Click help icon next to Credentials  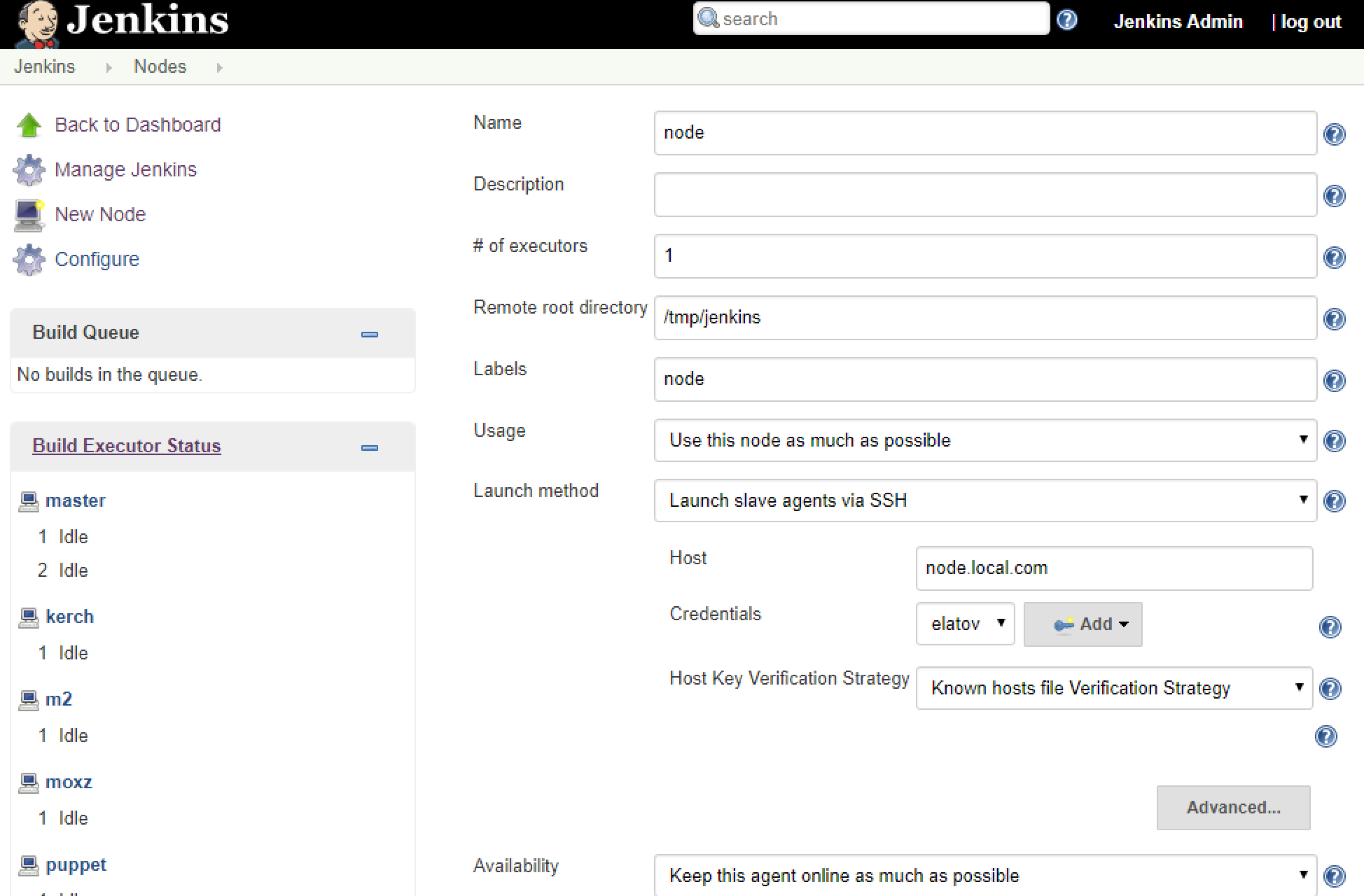(x=1330, y=626)
